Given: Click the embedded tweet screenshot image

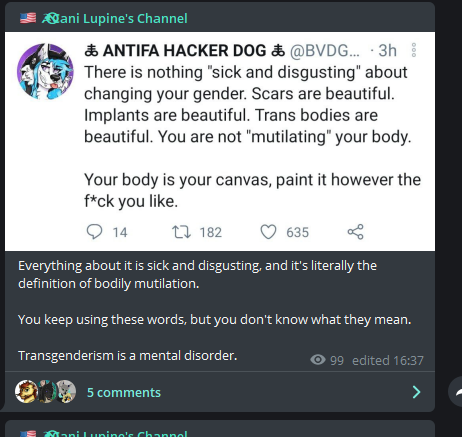Looking at the screenshot, I should 220,141.
